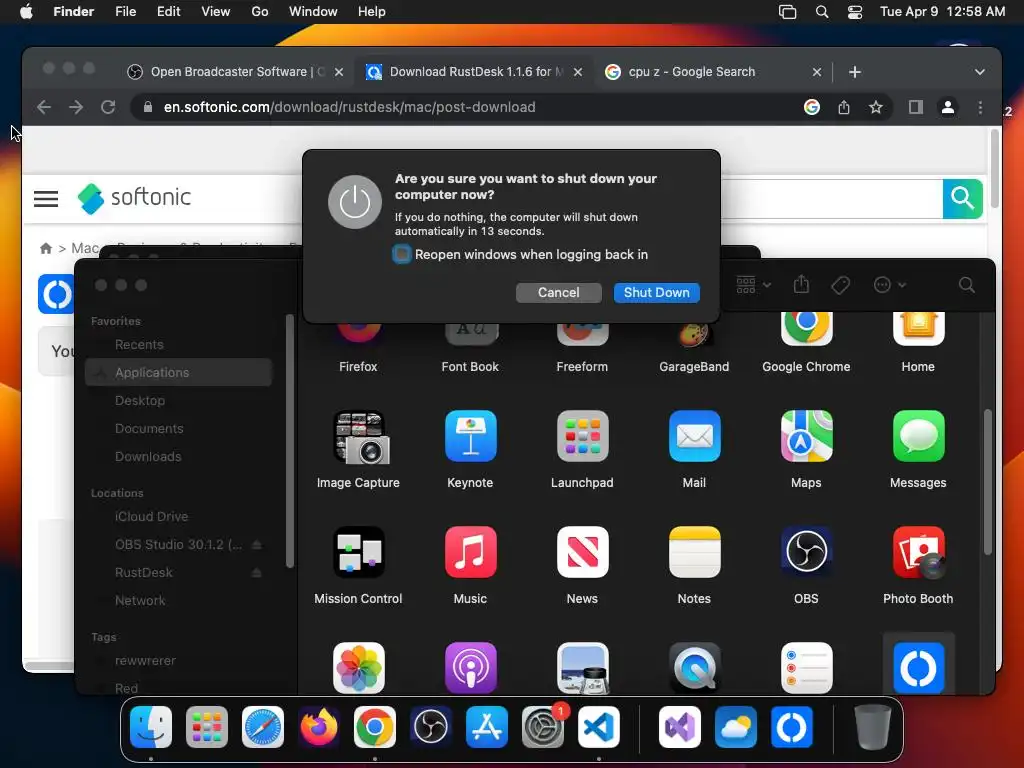The width and height of the screenshot is (1024, 768).
Task: Open a new Chrome tab
Action: (855, 72)
